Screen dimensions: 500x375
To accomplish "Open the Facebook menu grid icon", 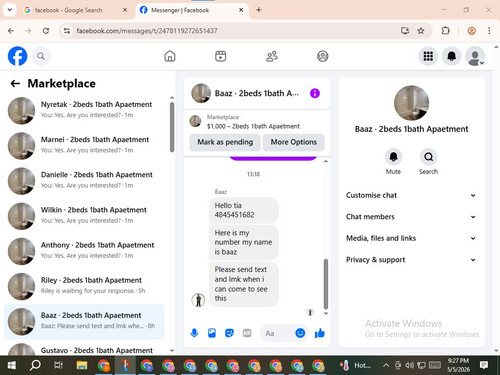I will [428, 56].
